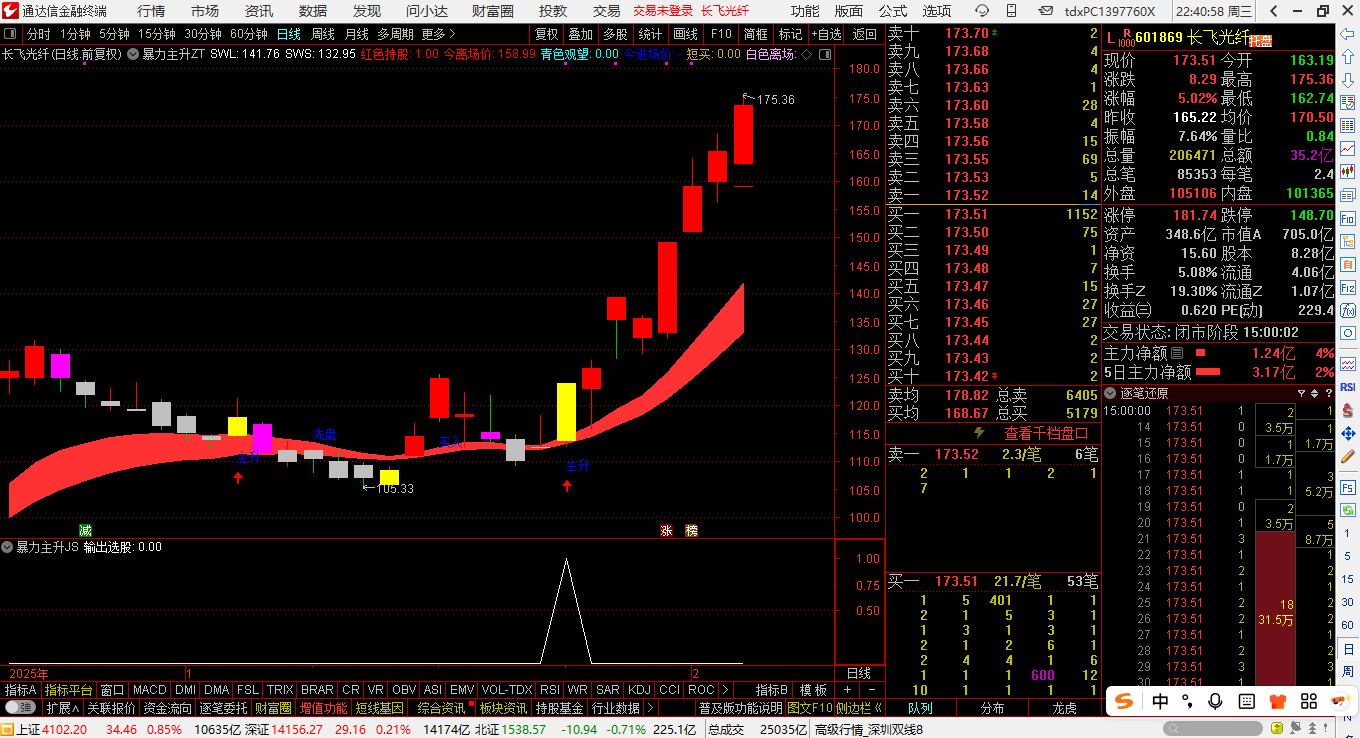Screen dimensions: 1360x738
Task: Collapse the 逐笔还原 panel chevron
Action: [x=1109, y=393]
